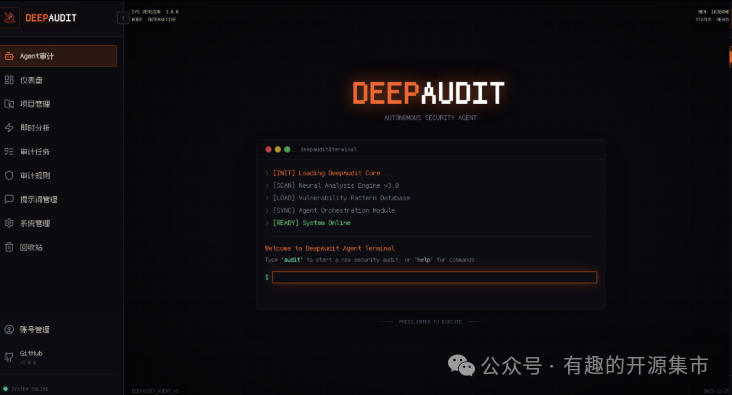Click the "MEM: 16384MB" readout
Viewport: 732px width, 395px height.
coord(713,12)
